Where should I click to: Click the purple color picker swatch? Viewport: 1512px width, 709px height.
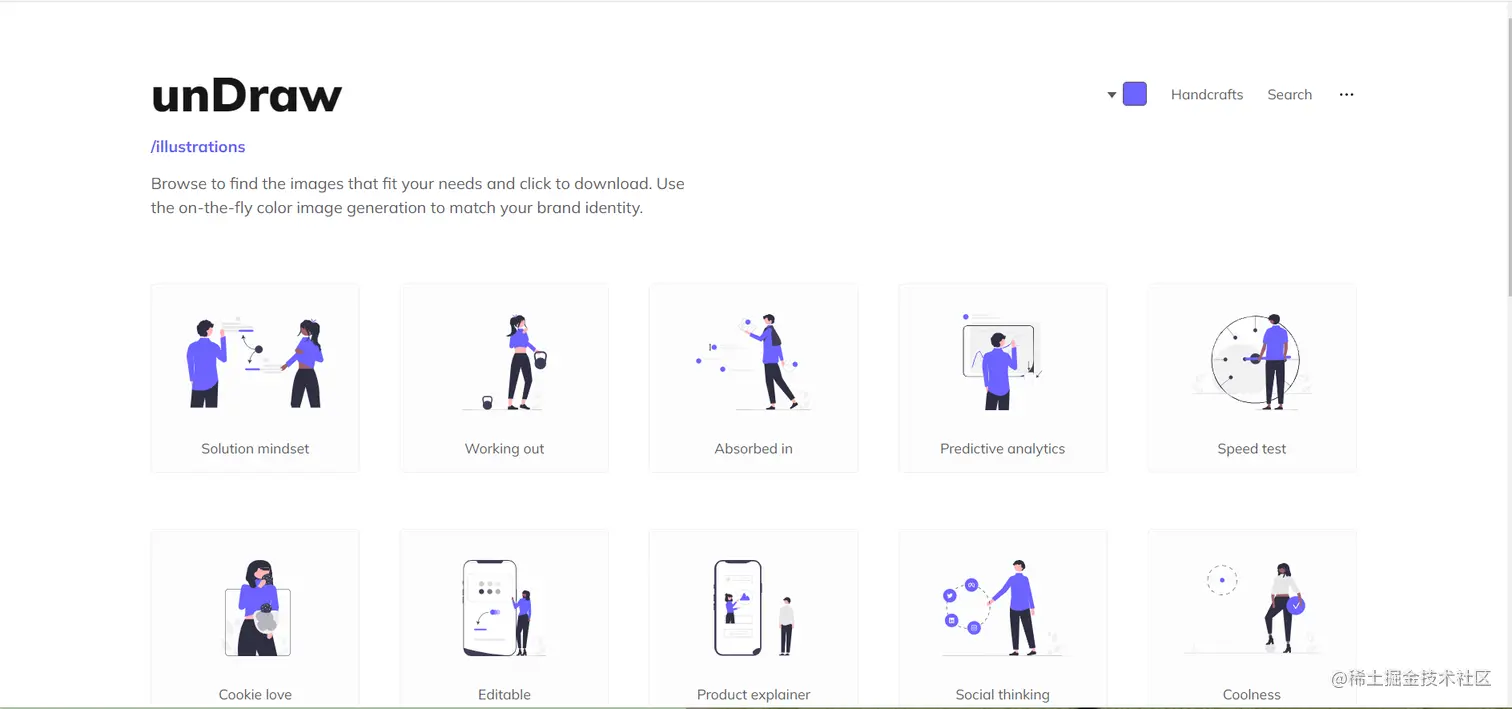coord(1134,94)
